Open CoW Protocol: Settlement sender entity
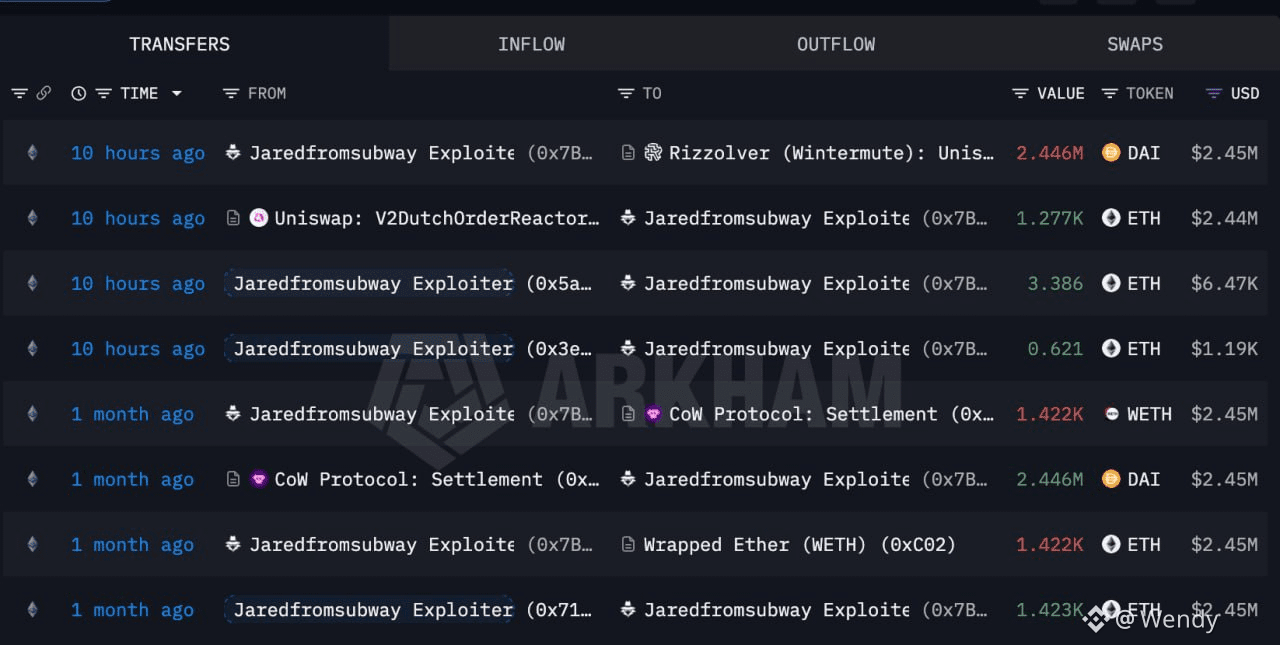 click(x=437, y=479)
